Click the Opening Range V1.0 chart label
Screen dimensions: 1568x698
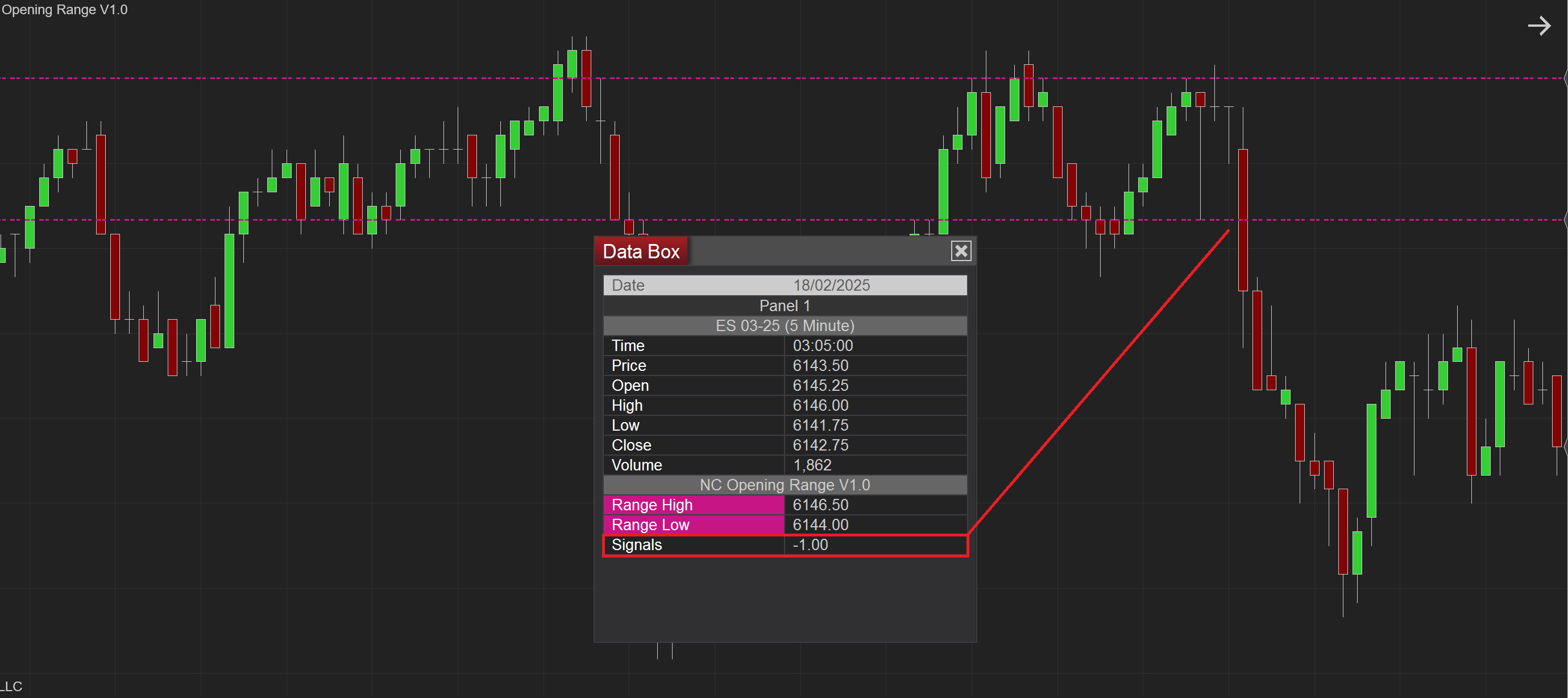(x=64, y=9)
